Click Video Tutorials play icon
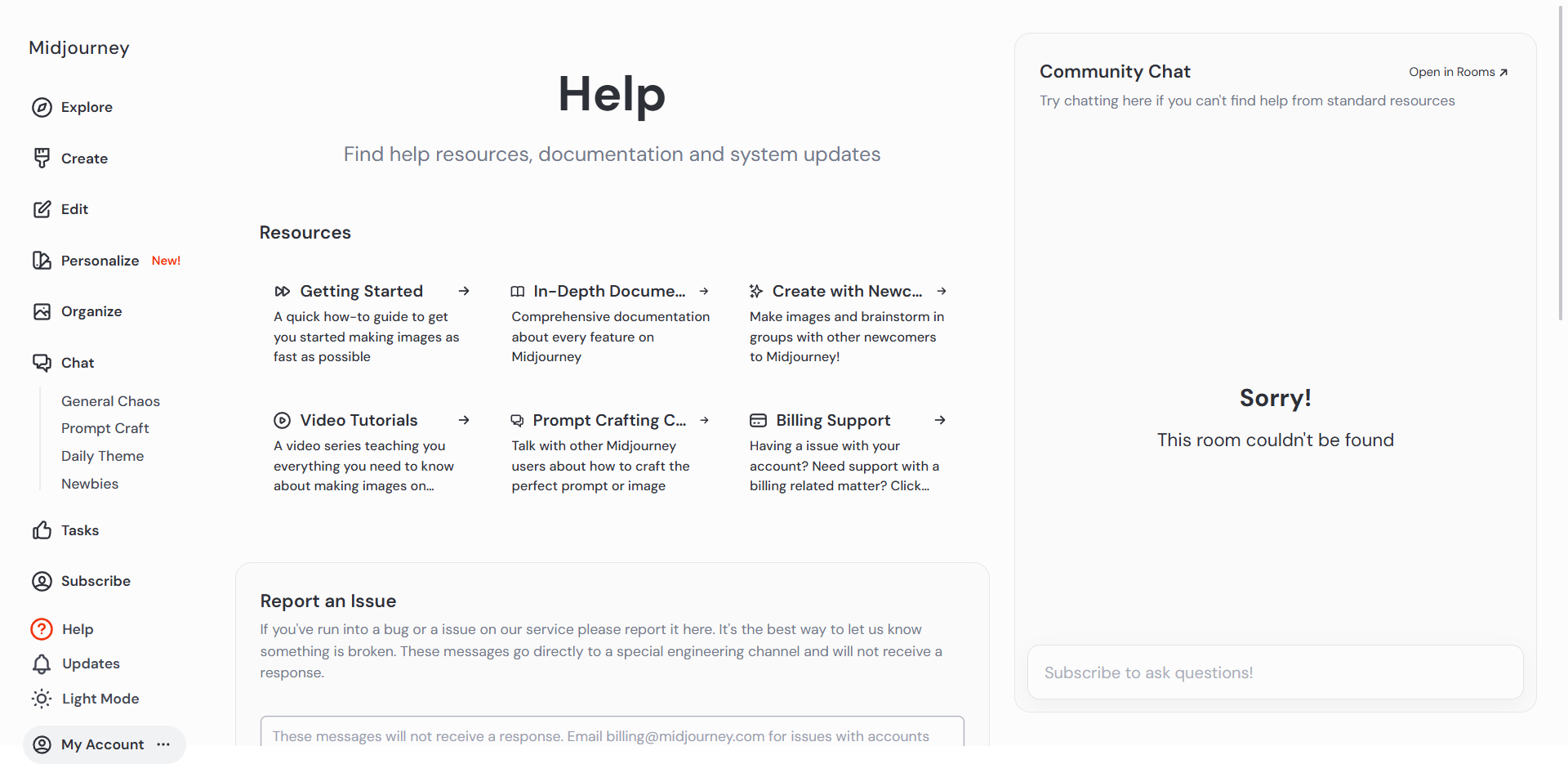Screen dimensions: 1568x764 [x=282, y=420]
